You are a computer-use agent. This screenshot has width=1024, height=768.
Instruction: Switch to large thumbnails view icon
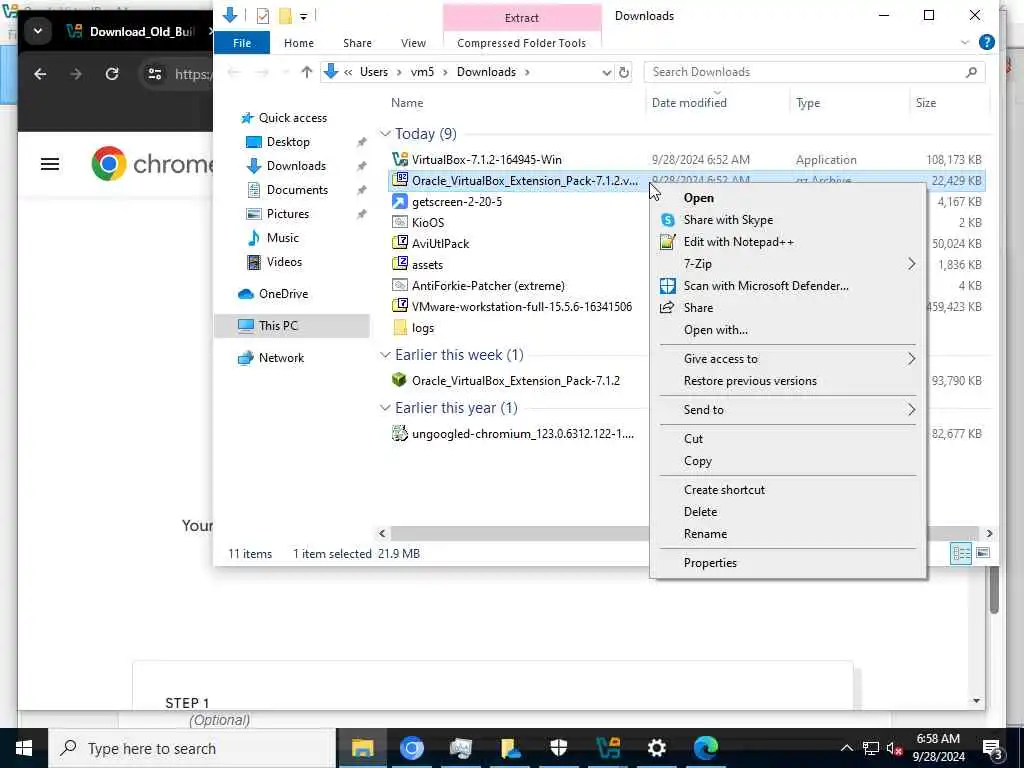[982, 554]
